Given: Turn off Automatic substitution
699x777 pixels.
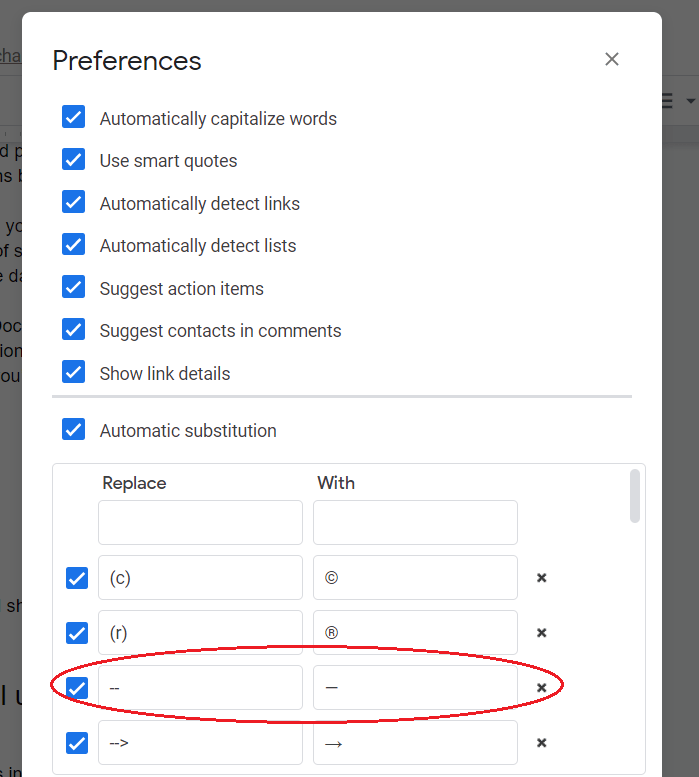Looking at the screenshot, I should [x=73, y=430].
